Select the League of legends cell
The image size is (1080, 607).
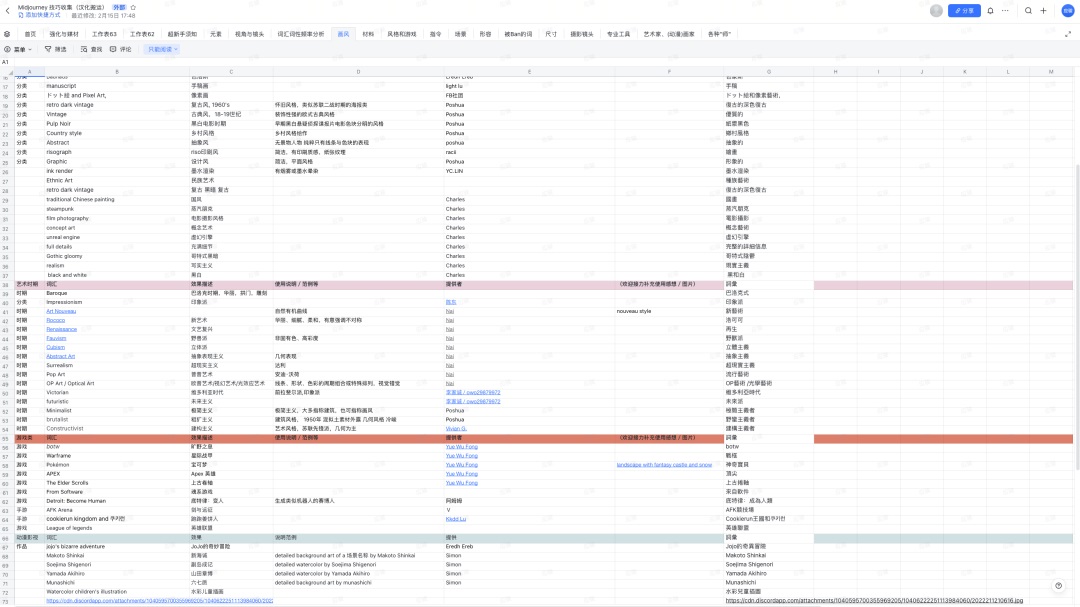click(117, 528)
